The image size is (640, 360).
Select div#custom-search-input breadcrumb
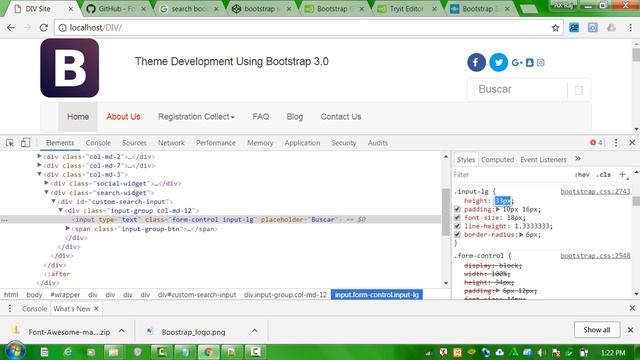pos(197,295)
